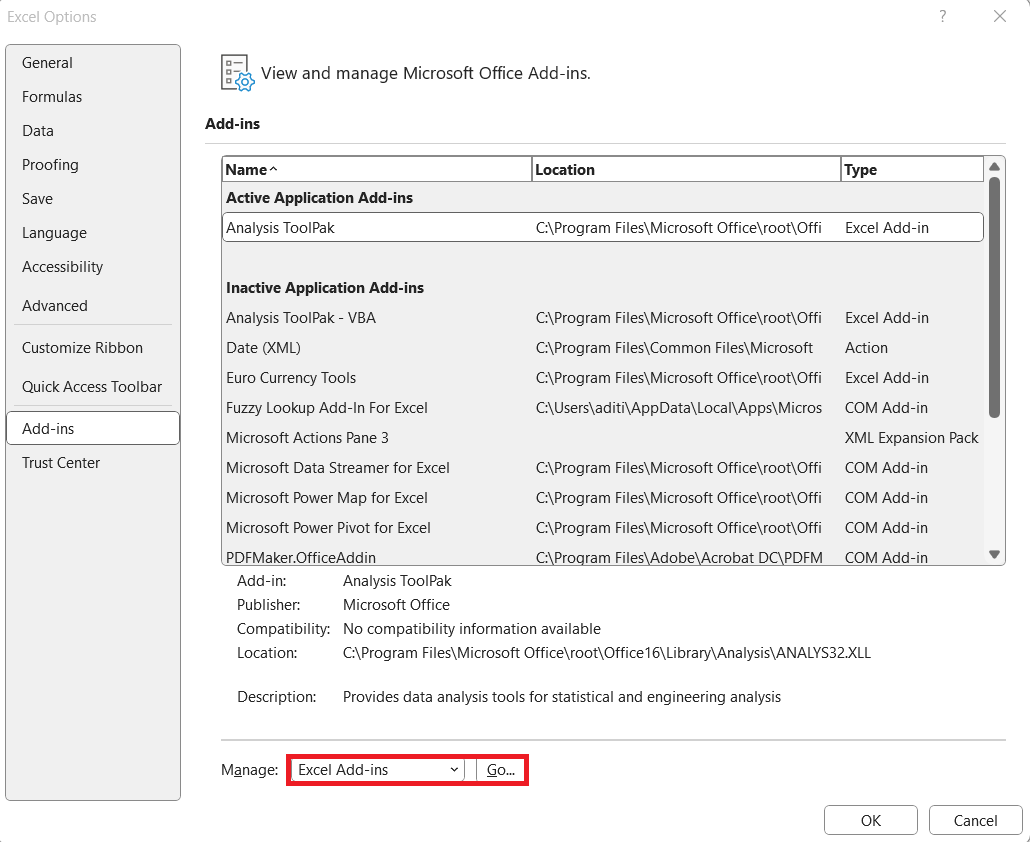Click the add-ins list vertical scrollbar thumb

(x=995, y=297)
